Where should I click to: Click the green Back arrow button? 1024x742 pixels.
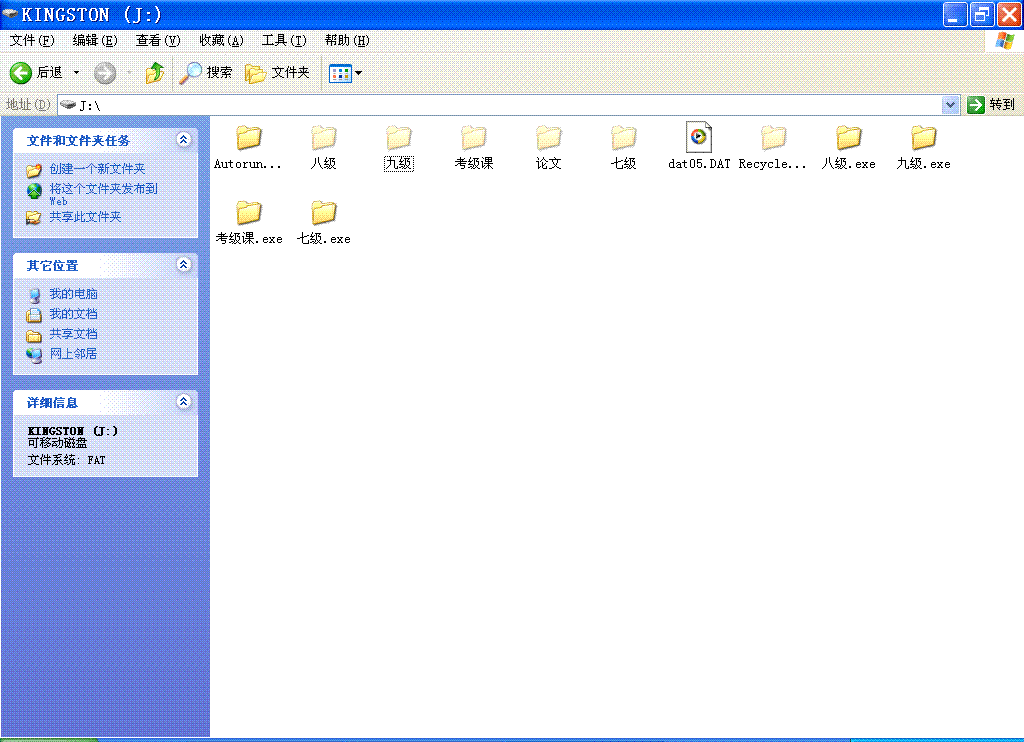(21, 73)
